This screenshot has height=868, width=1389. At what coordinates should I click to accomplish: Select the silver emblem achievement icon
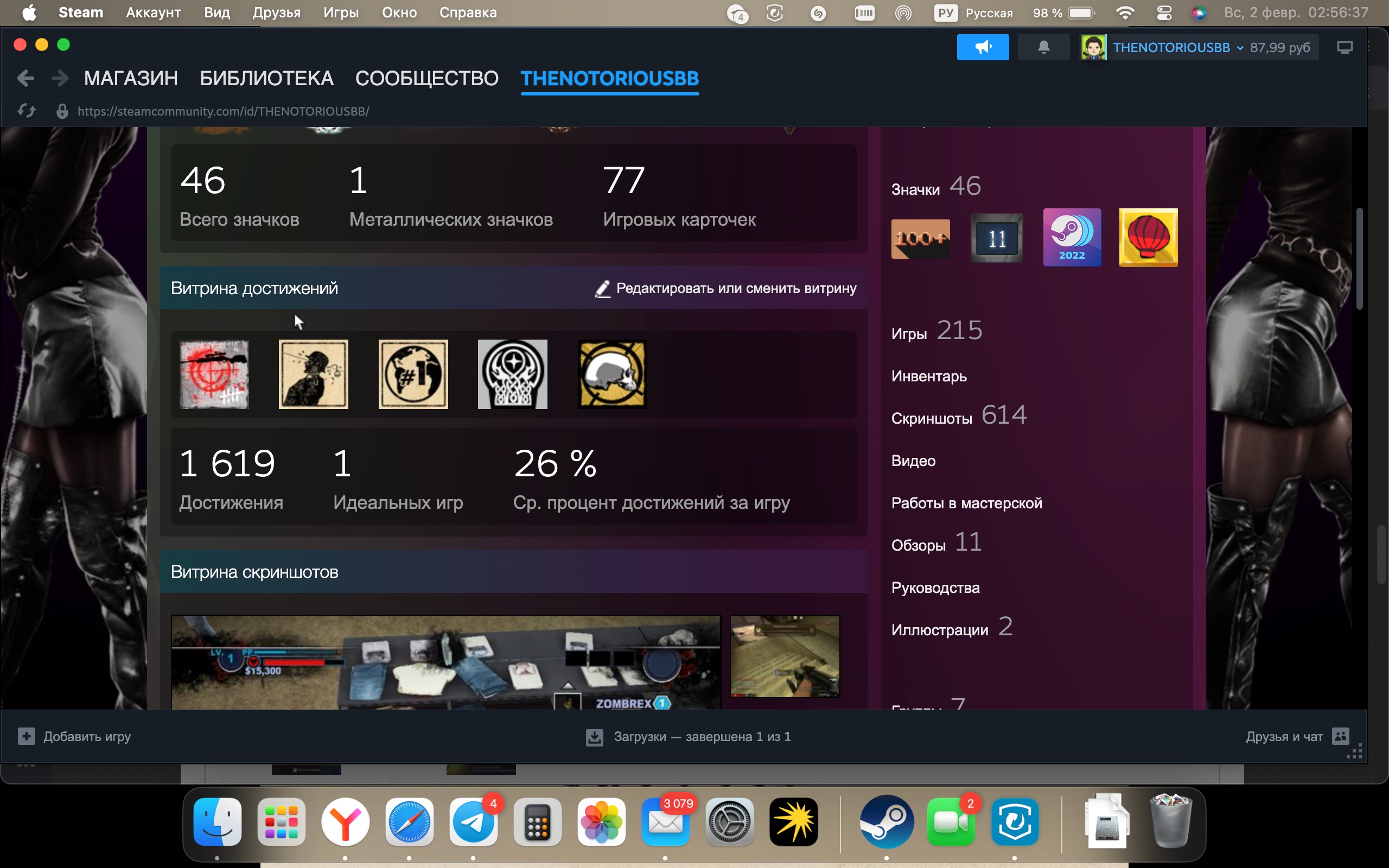(x=513, y=374)
